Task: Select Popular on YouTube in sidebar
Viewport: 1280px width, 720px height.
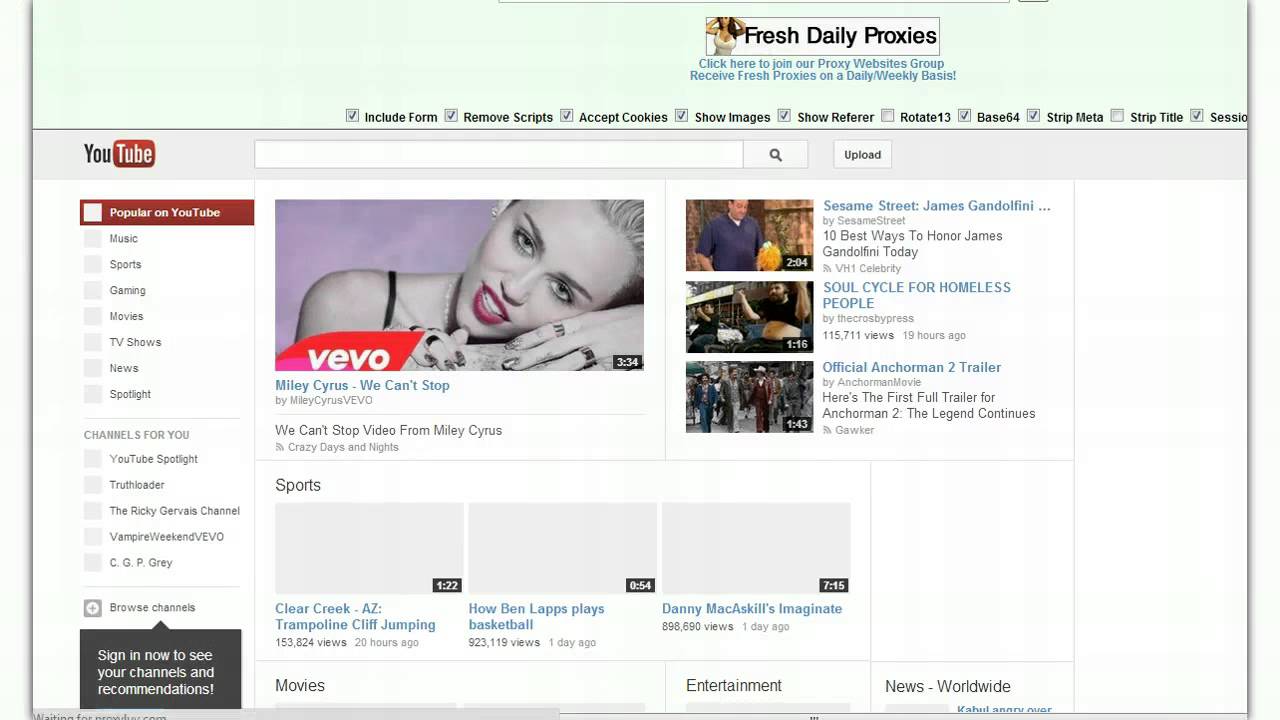Action: tap(167, 212)
